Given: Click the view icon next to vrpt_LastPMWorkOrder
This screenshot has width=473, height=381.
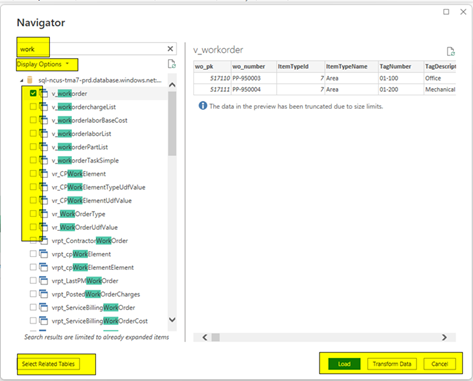Looking at the screenshot, I should 43,281.
